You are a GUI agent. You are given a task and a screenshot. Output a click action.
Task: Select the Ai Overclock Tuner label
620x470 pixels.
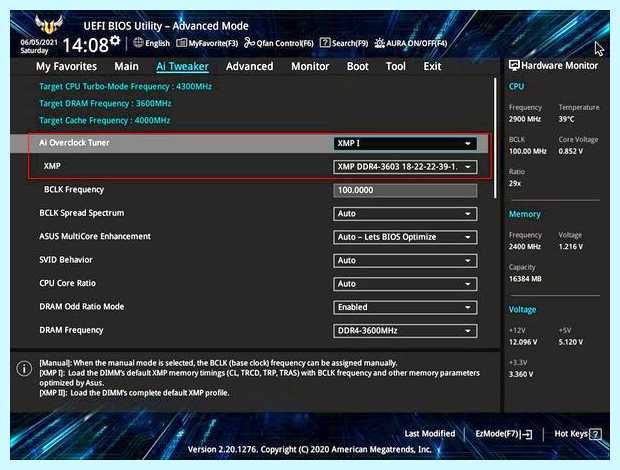click(74, 143)
